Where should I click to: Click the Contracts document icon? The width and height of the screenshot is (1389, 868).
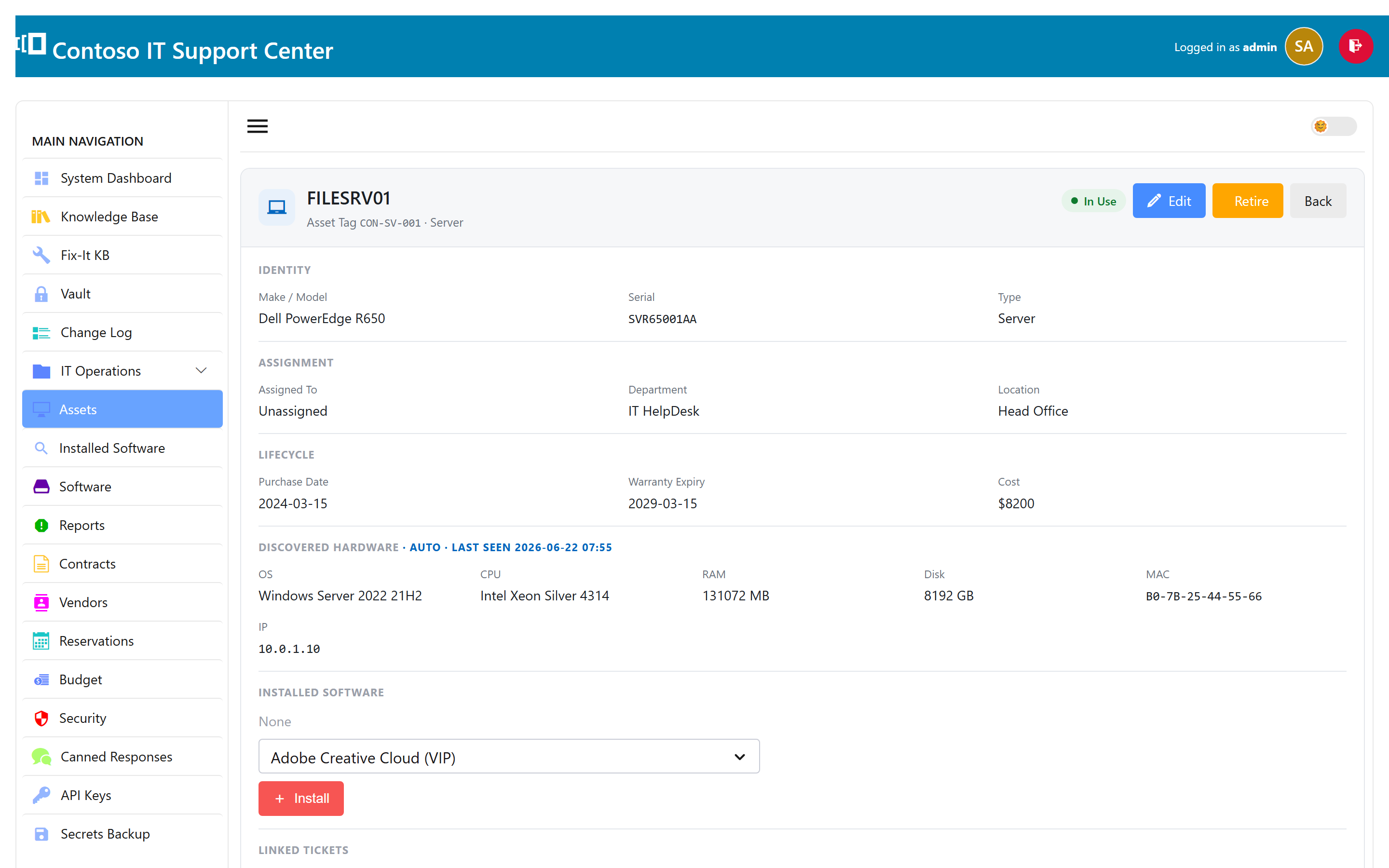click(41, 564)
